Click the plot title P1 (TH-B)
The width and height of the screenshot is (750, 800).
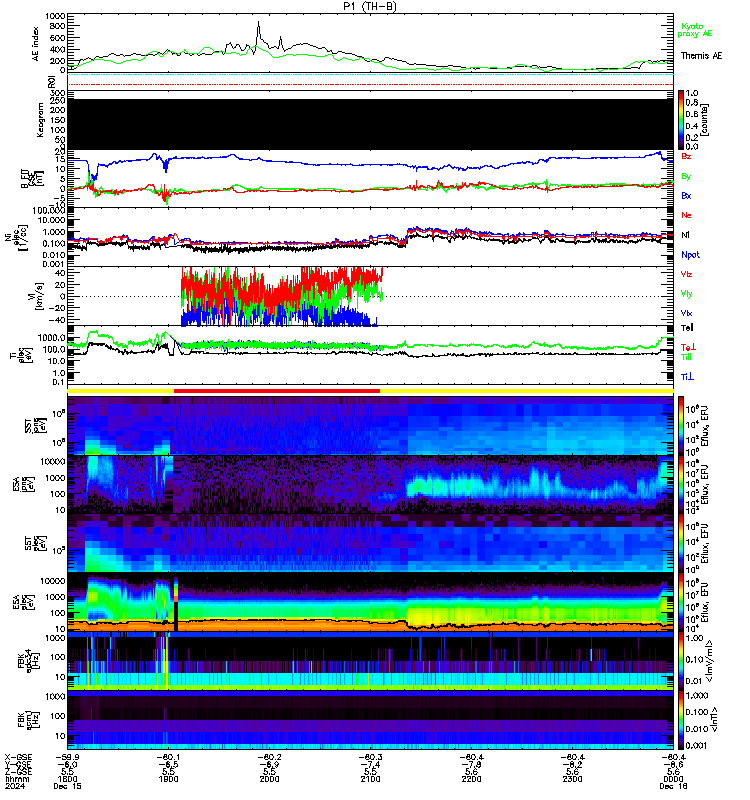pos(370,6)
